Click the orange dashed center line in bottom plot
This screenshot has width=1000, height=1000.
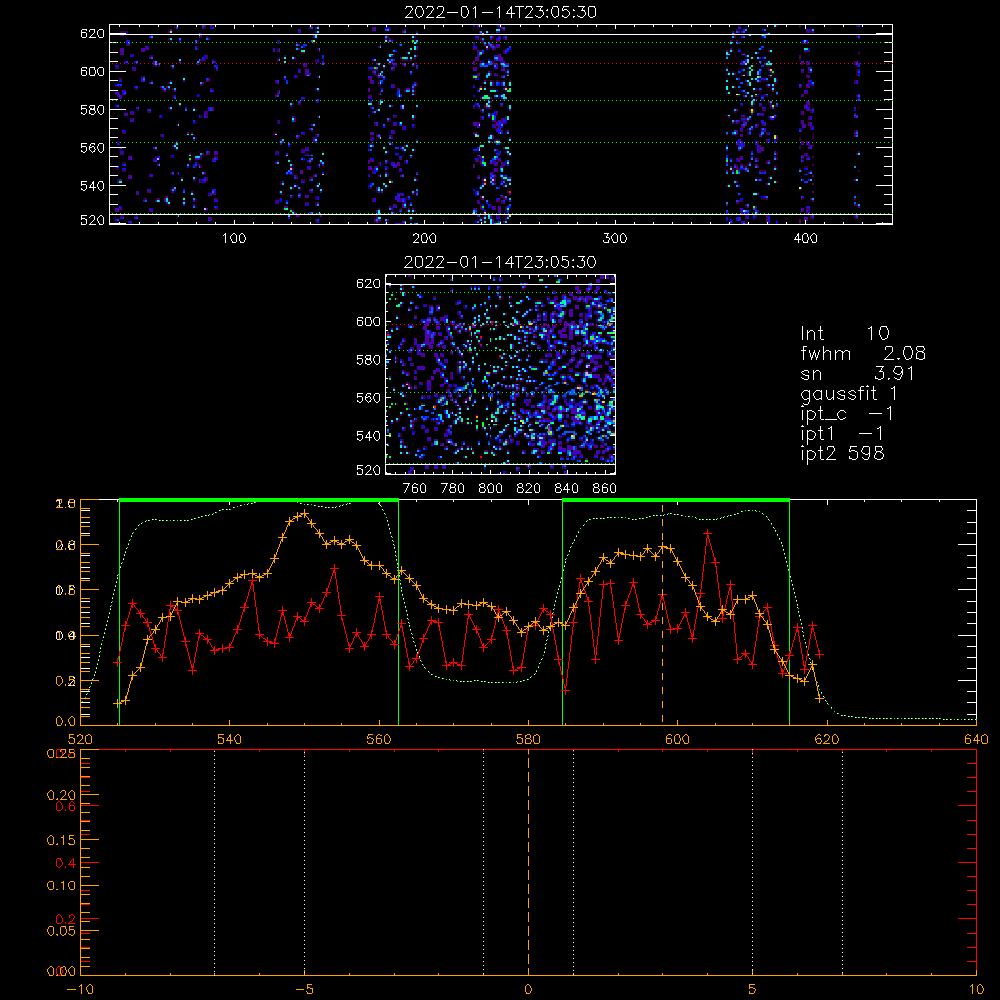pos(528,862)
